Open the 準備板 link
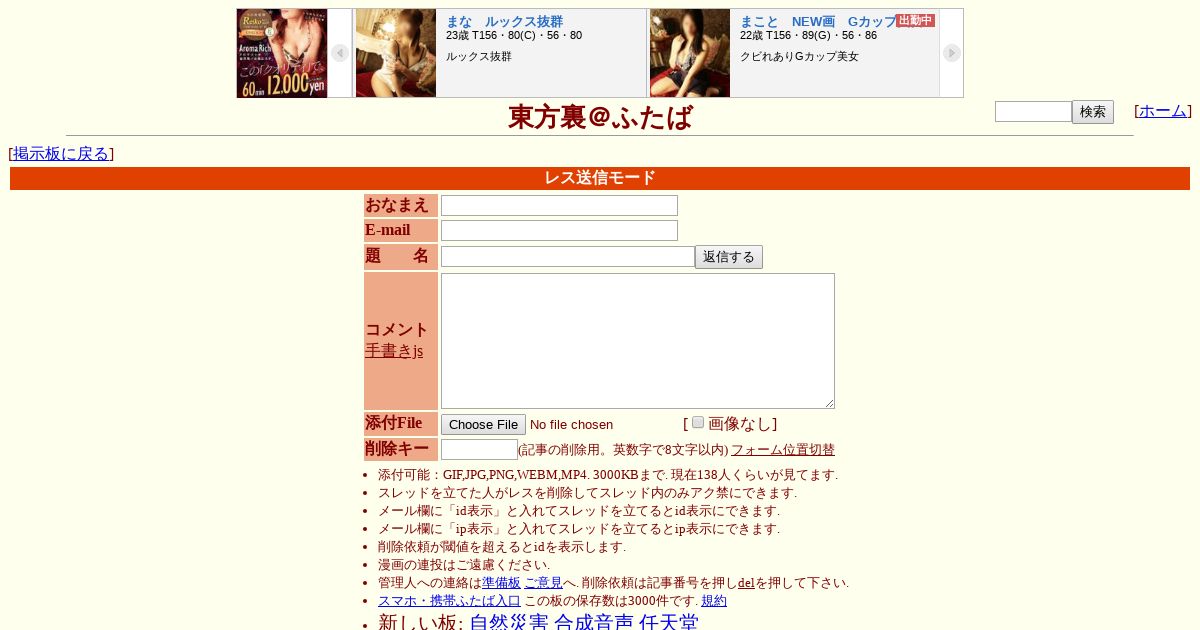 point(501,583)
